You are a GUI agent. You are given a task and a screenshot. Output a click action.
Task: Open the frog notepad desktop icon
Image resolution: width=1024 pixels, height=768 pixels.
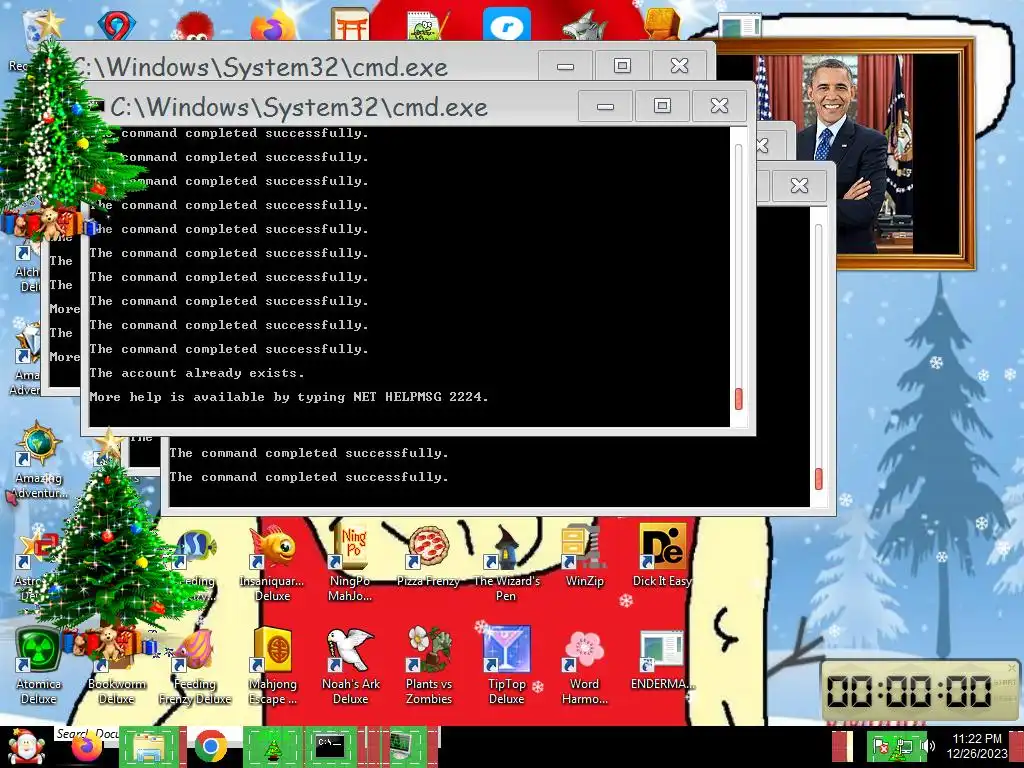tap(428, 26)
